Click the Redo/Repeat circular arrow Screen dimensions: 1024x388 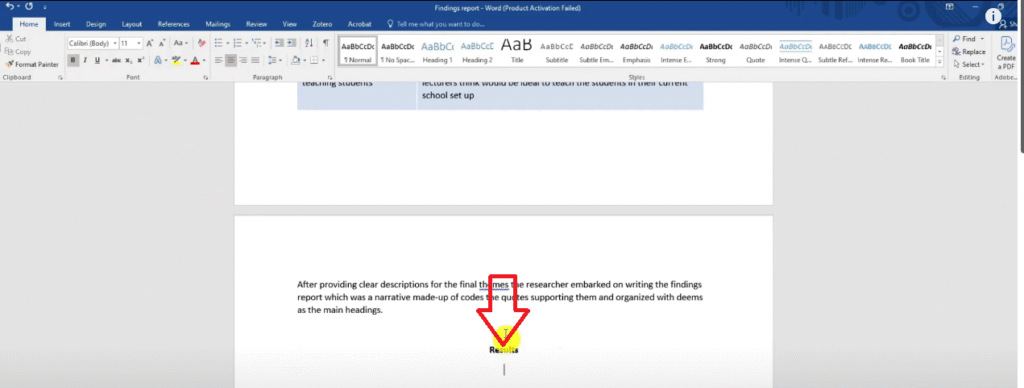(29, 6)
